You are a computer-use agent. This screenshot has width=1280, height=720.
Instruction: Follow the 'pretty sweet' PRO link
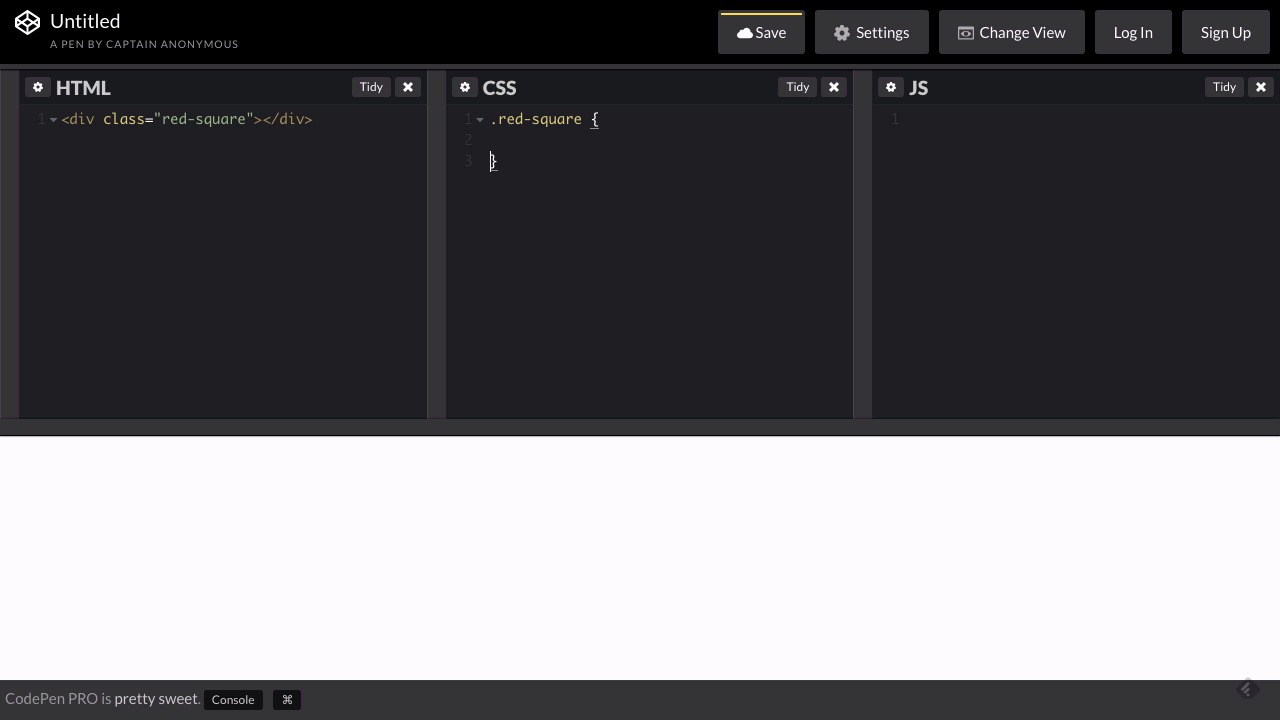pyautogui.click(x=157, y=699)
